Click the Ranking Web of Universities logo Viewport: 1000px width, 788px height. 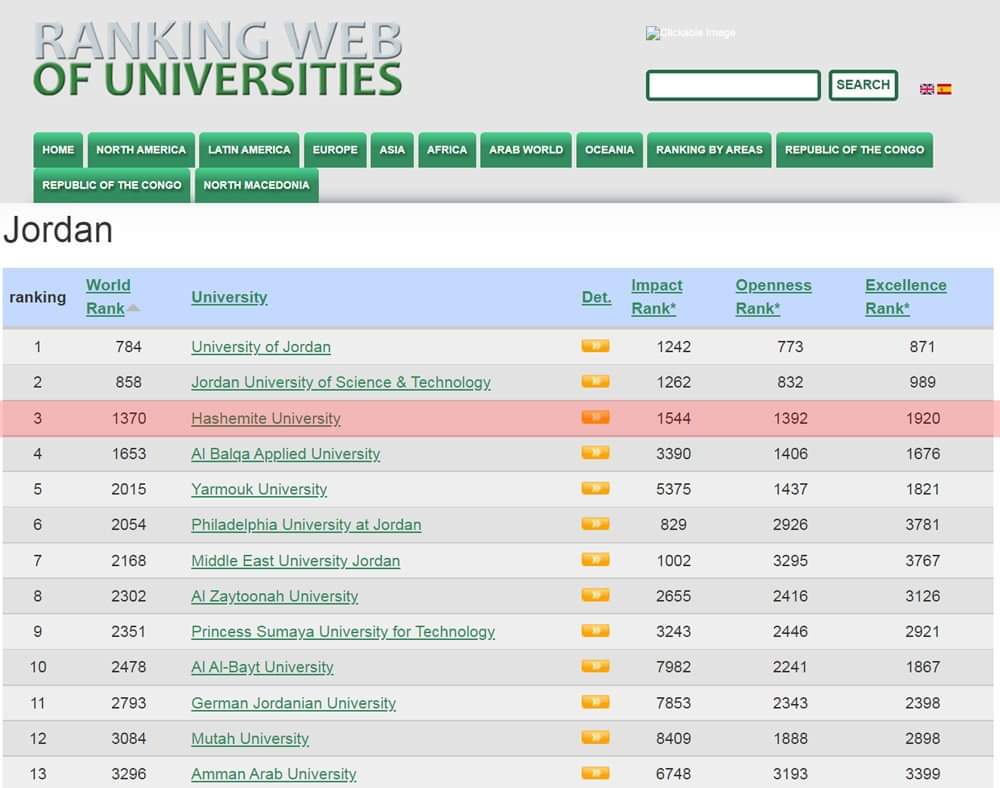218,59
